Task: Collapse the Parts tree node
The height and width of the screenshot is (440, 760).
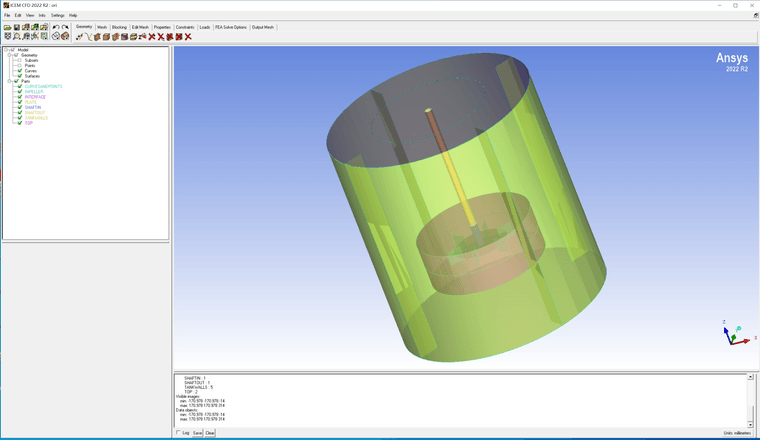Action: (10, 81)
